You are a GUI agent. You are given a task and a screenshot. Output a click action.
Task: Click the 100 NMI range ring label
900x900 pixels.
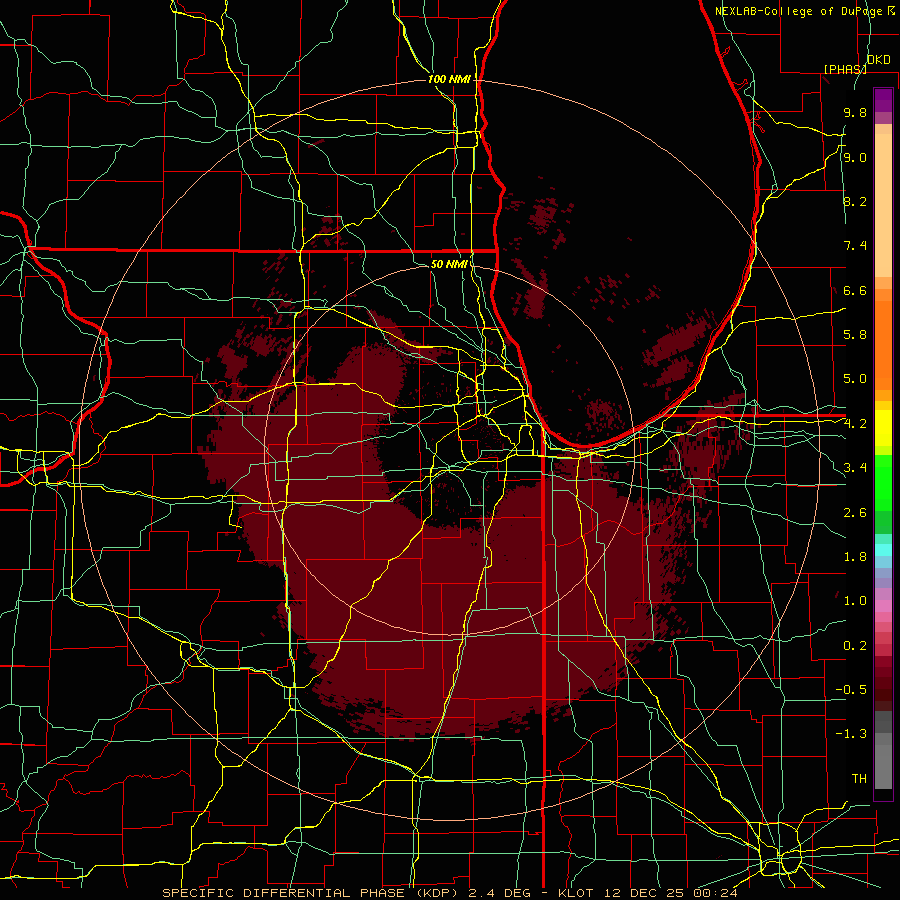pyautogui.click(x=449, y=79)
